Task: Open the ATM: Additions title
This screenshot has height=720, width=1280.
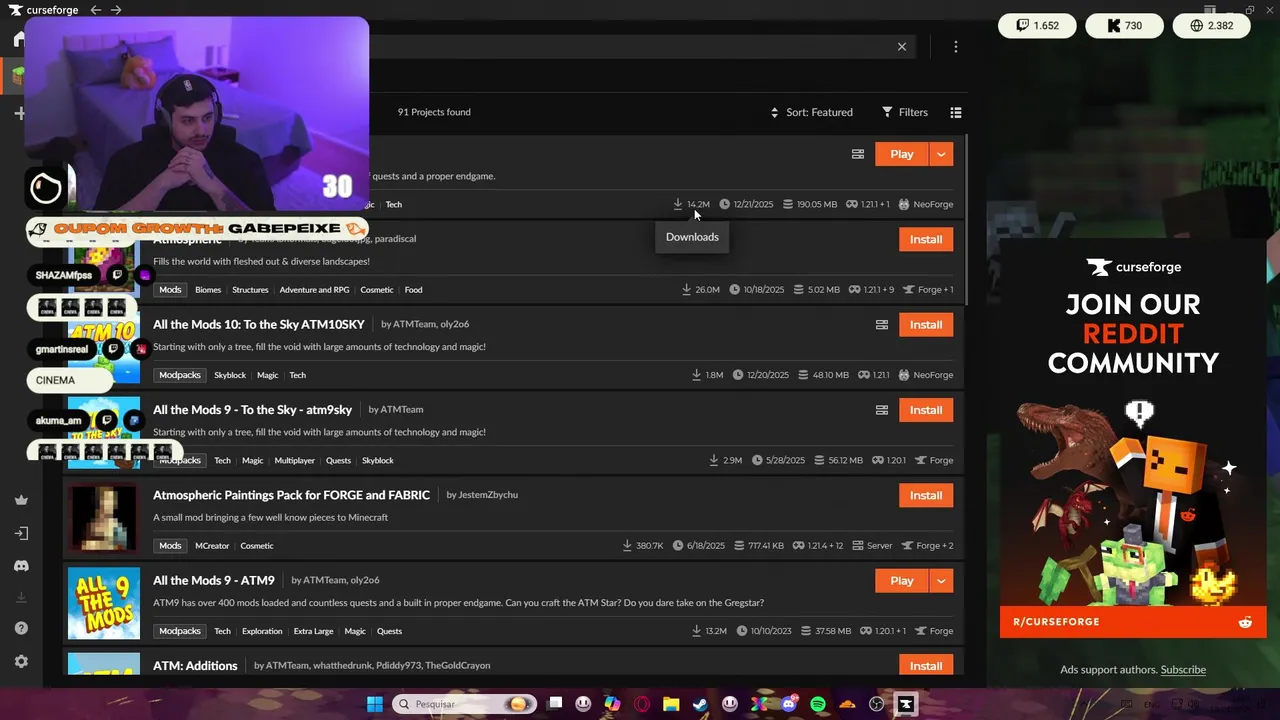Action: [x=195, y=666]
